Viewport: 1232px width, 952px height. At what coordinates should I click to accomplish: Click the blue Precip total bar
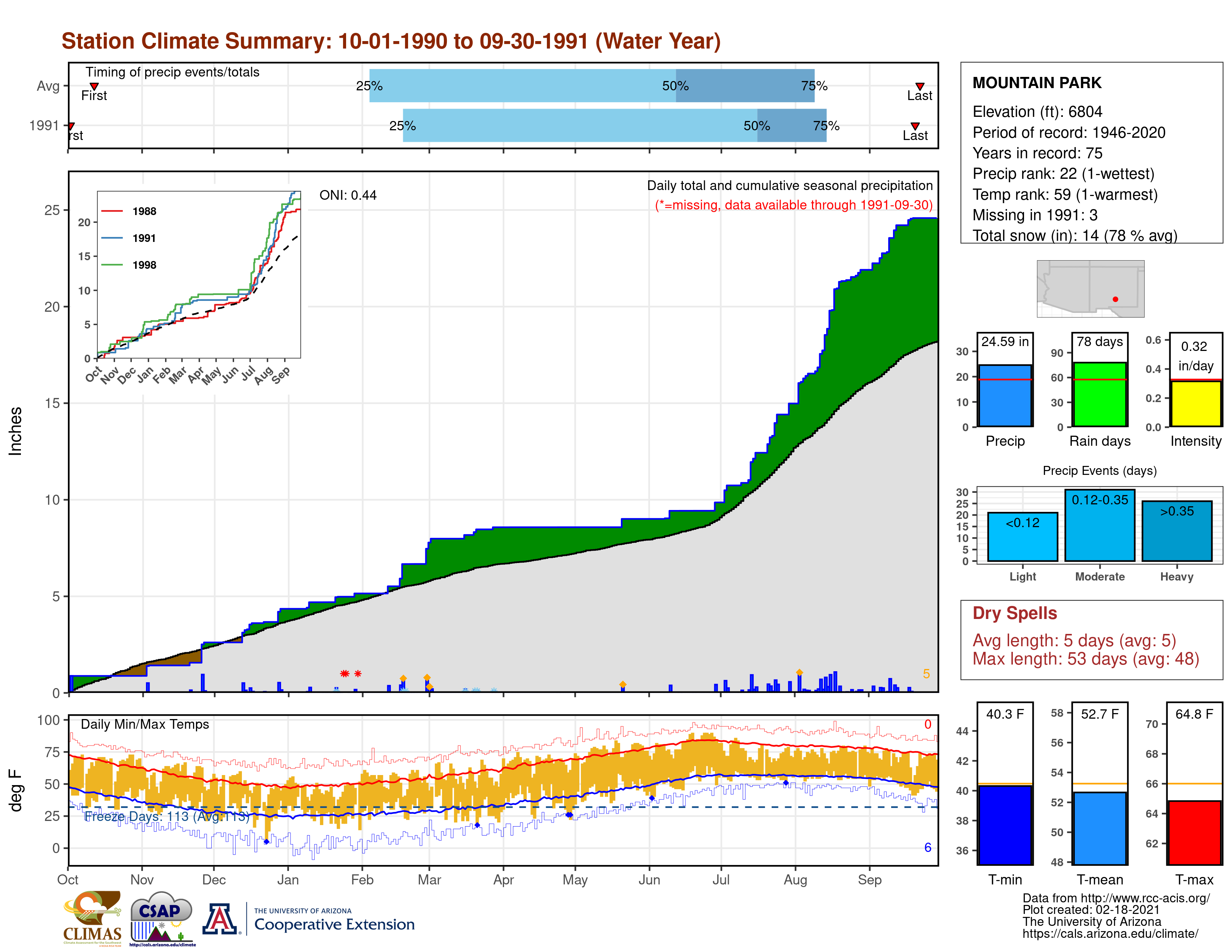point(1005,395)
